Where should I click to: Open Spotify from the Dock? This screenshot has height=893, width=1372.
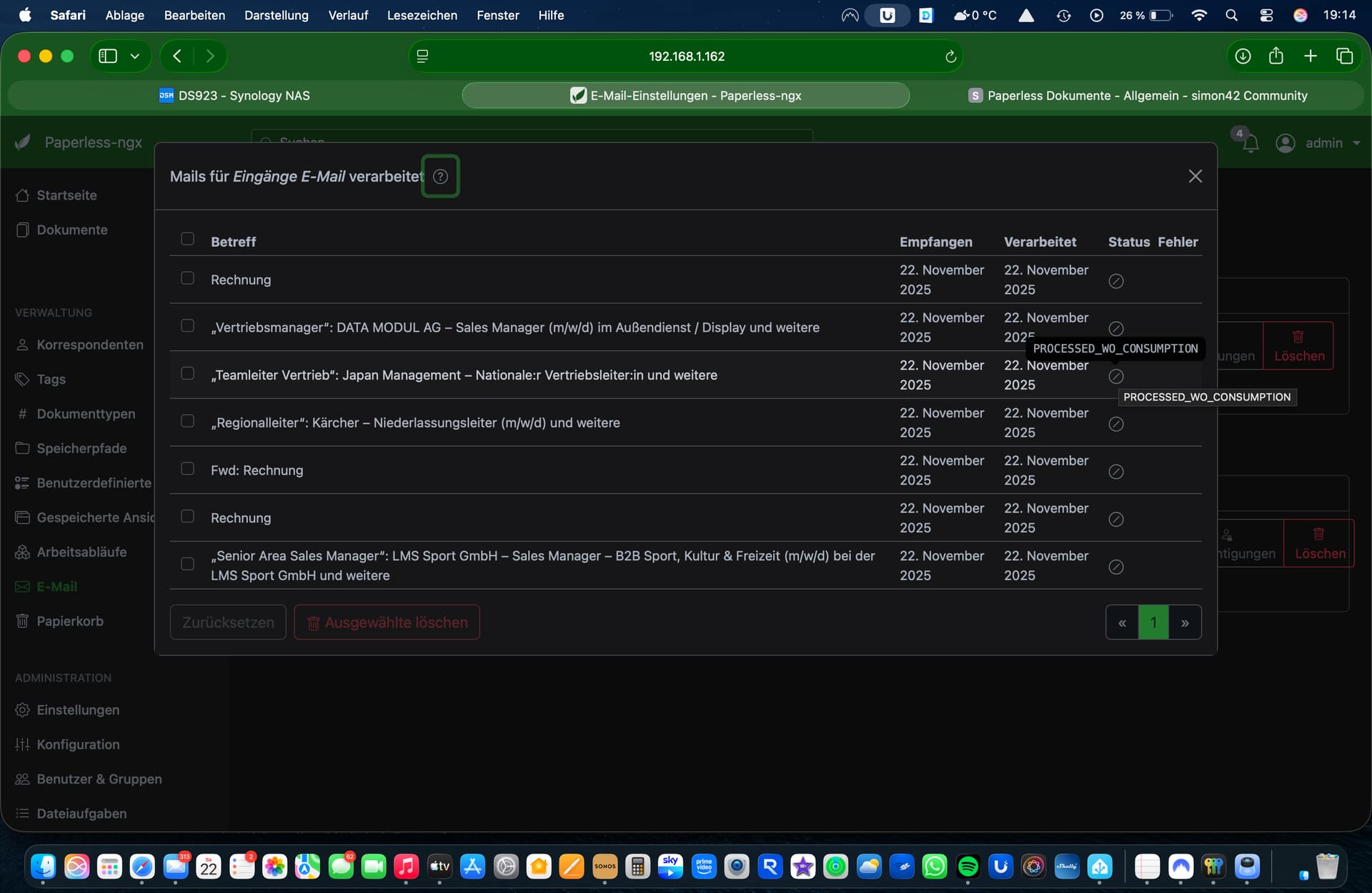[x=968, y=867]
